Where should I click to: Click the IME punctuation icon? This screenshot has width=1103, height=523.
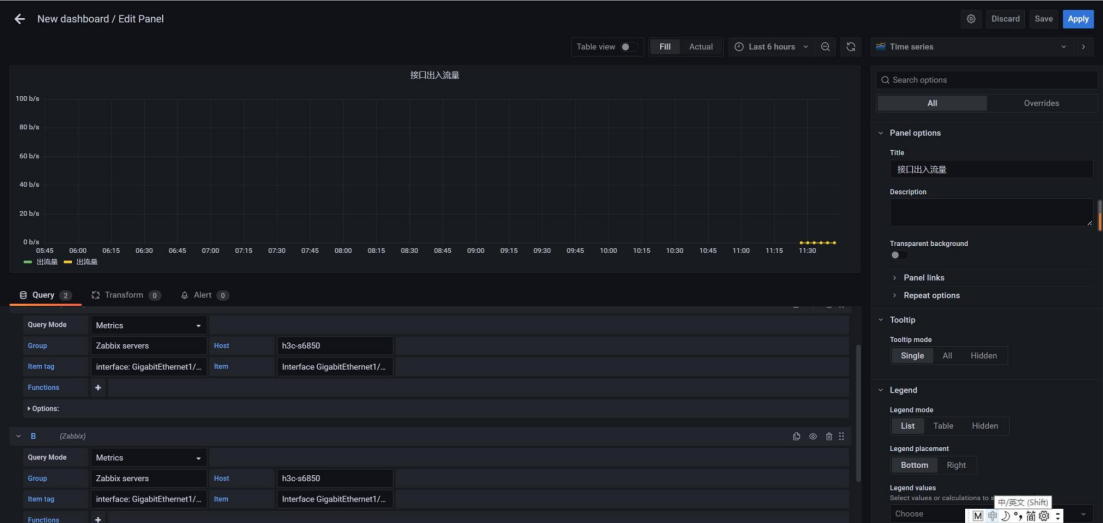1017,516
